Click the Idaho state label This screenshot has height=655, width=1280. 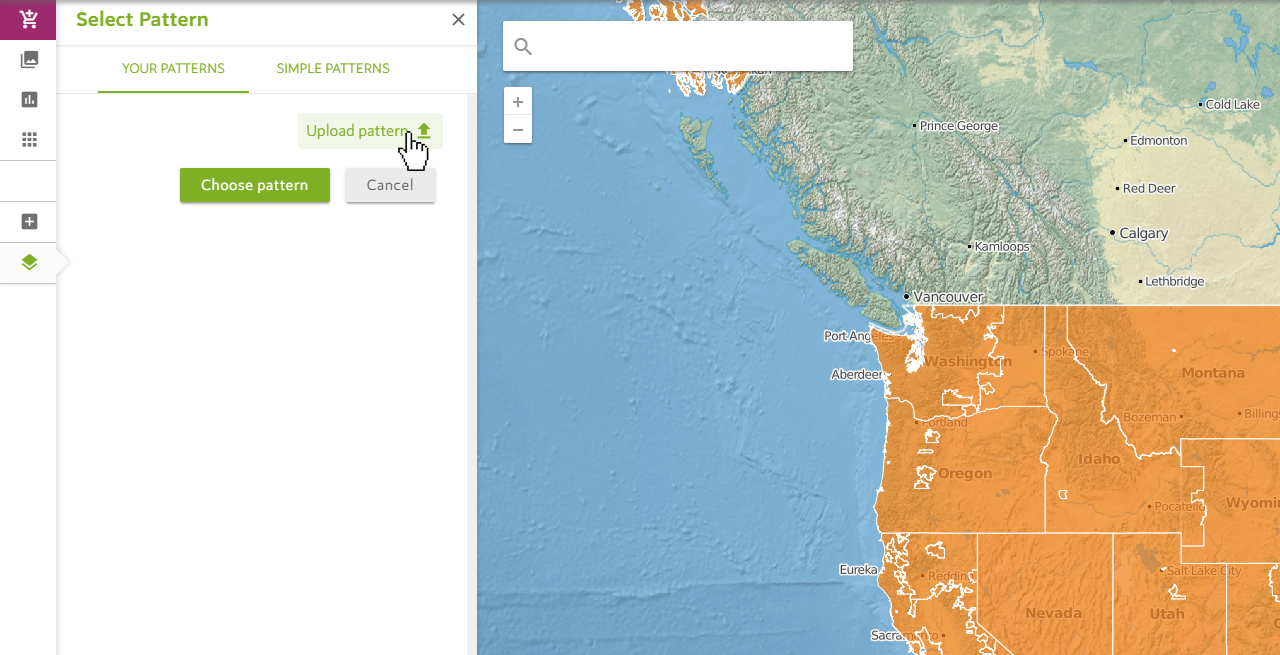coord(1100,459)
